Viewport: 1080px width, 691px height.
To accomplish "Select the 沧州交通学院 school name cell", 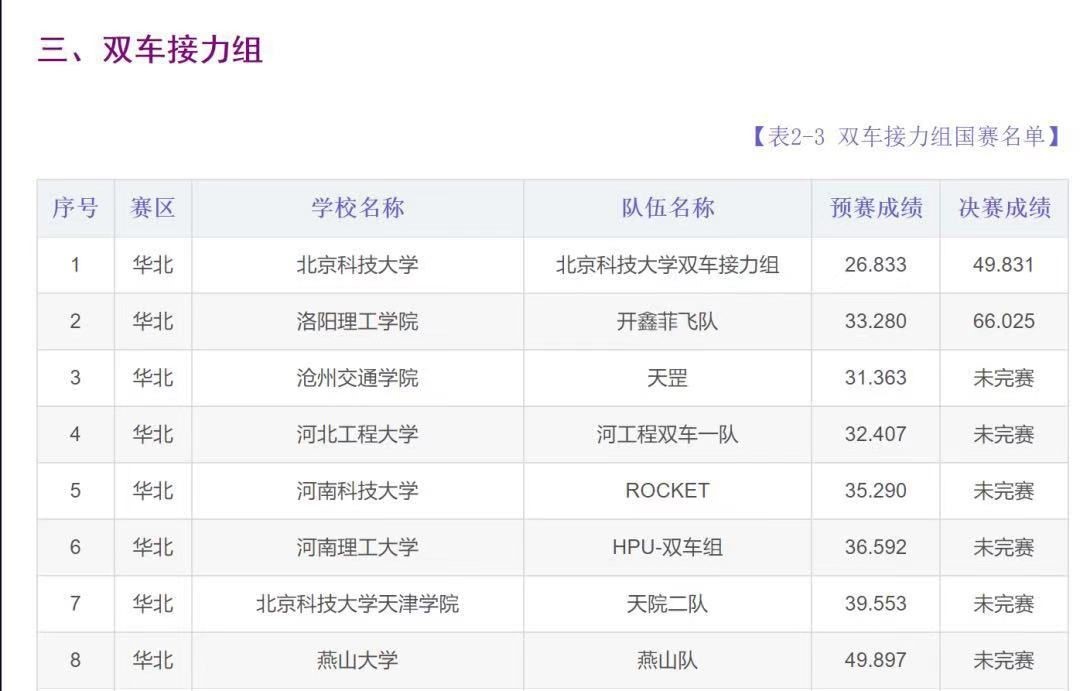I will point(357,378).
